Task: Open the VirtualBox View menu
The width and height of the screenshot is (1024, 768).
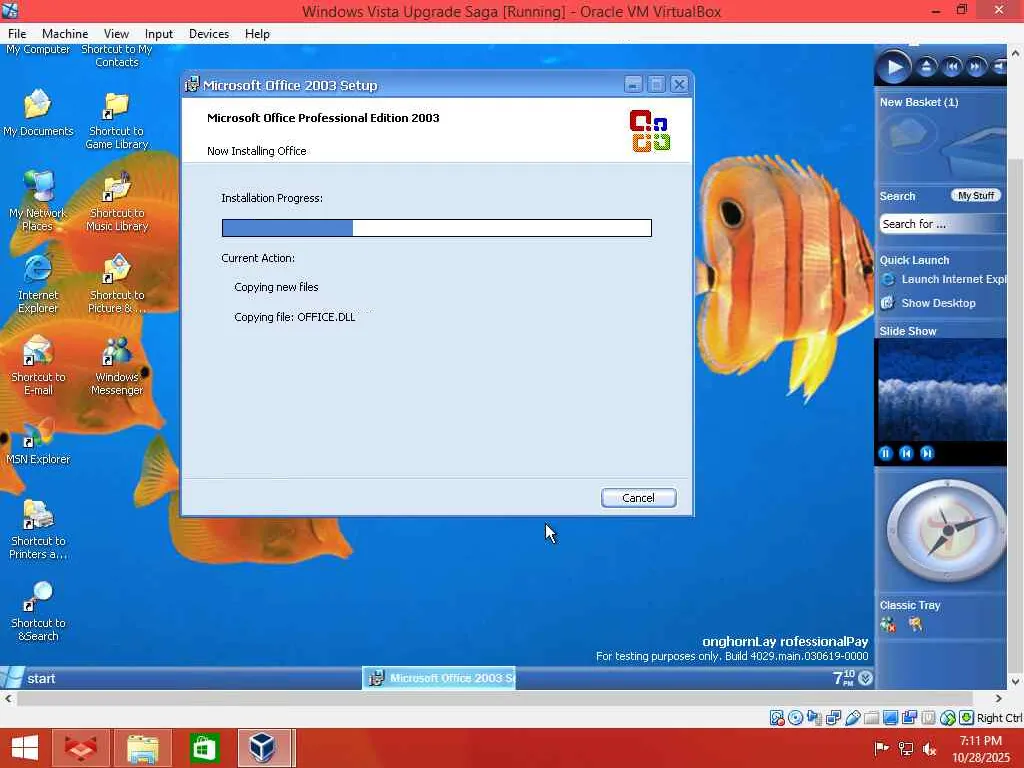Action: click(116, 34)
